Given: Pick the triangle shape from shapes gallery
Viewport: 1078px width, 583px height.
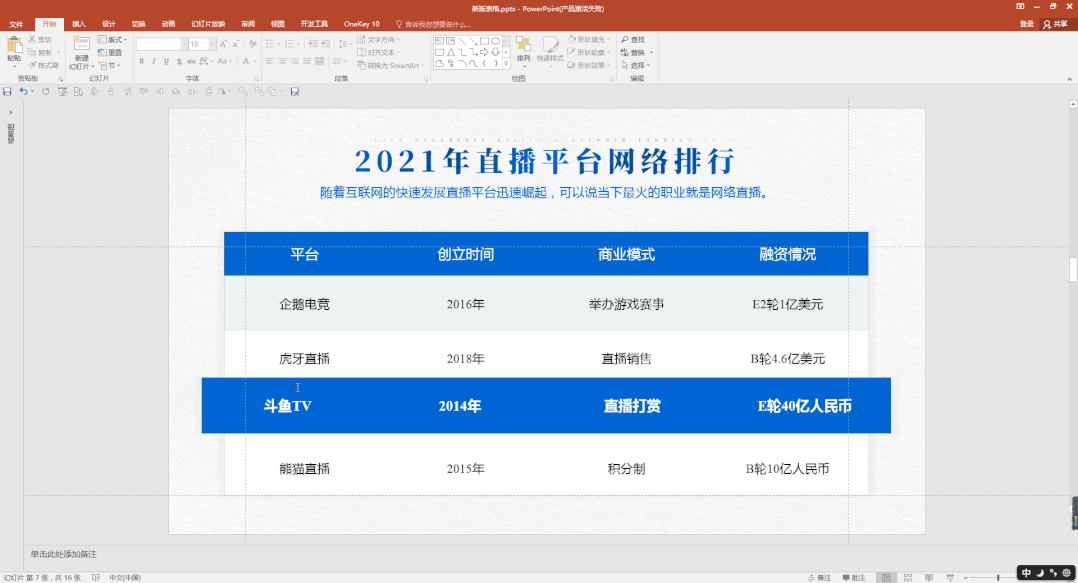Looking at the screenshot, I should click(x=450, y=52).
